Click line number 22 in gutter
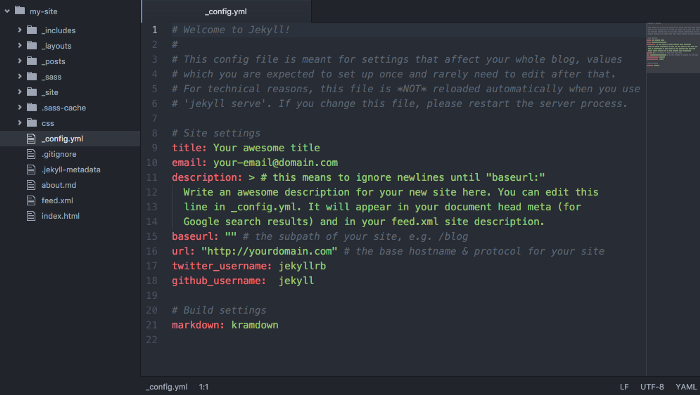 click(x=152, y=340)
